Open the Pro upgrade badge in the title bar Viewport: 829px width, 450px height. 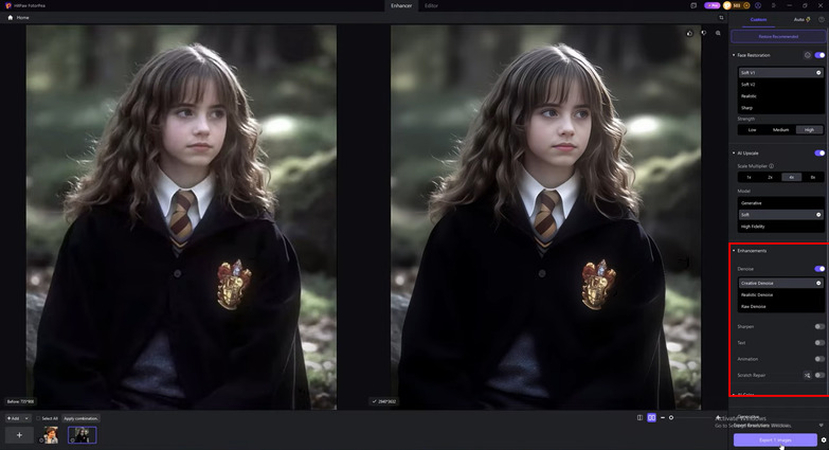pos(712,5)
